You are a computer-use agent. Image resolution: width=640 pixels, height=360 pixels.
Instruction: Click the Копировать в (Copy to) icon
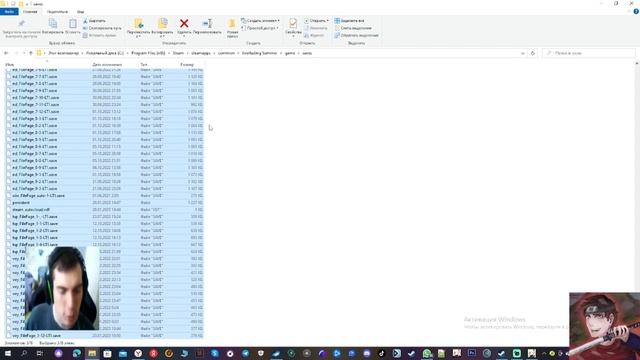(x=162, y=24)
